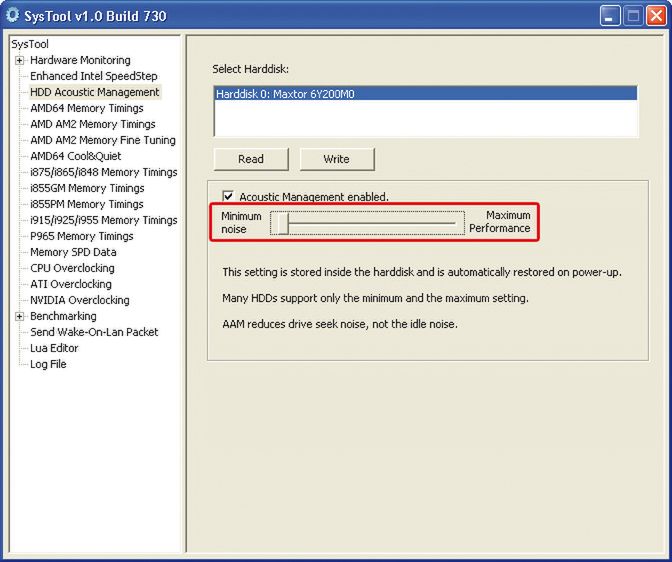Viewport: 672px width, 562px height.
Task: Open i855PM Memory Timings page
Action: [x=87, y=204]
